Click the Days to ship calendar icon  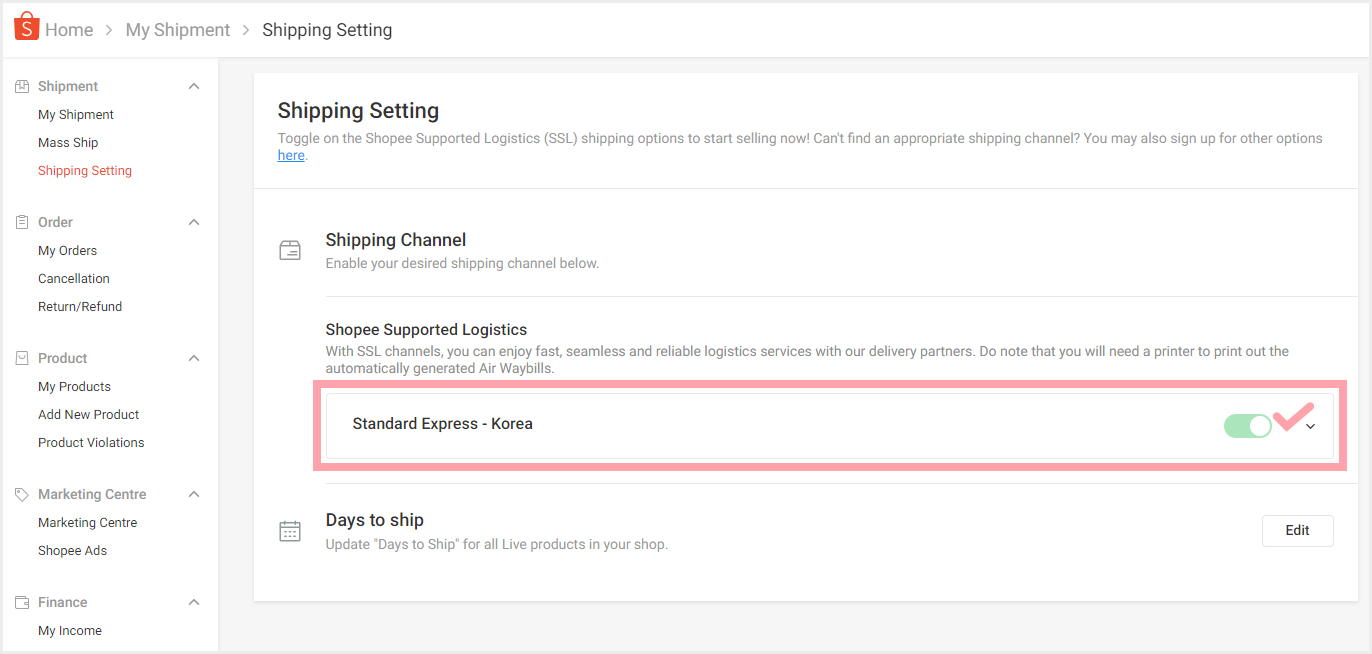point(290,531)
